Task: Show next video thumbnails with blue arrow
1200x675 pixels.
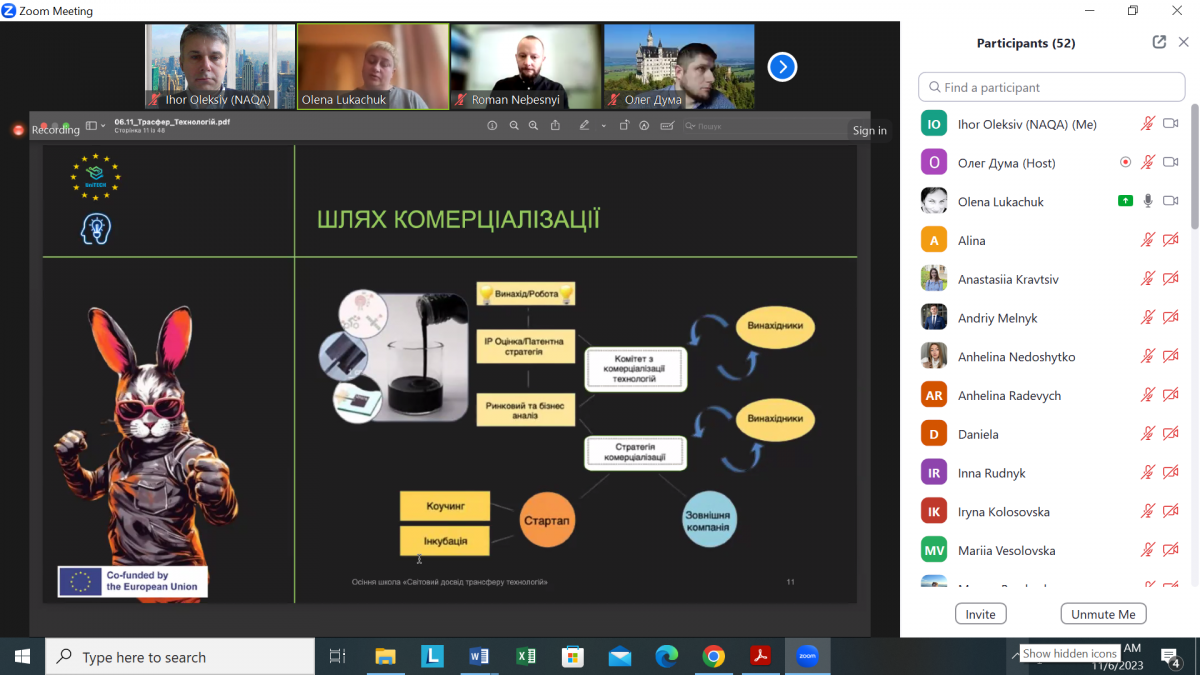Action: [782, 67]
